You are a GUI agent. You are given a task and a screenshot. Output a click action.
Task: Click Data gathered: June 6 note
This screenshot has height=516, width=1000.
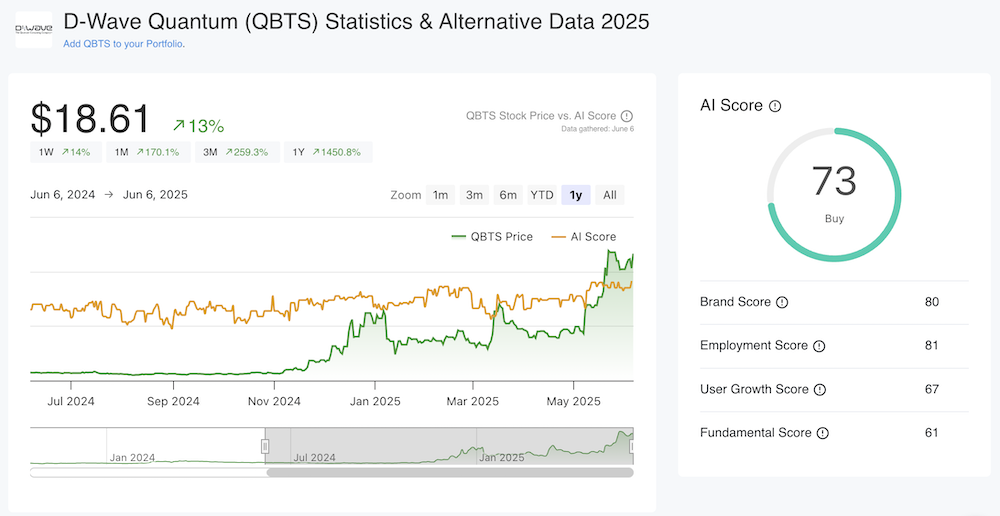[x=597, y=129]
